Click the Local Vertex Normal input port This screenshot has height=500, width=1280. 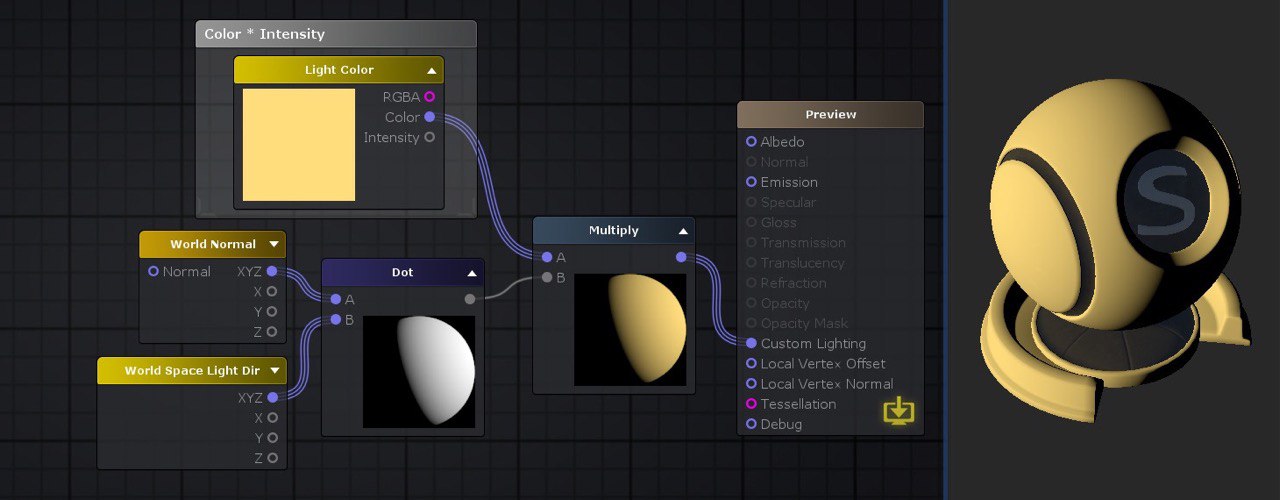[751, 383]
